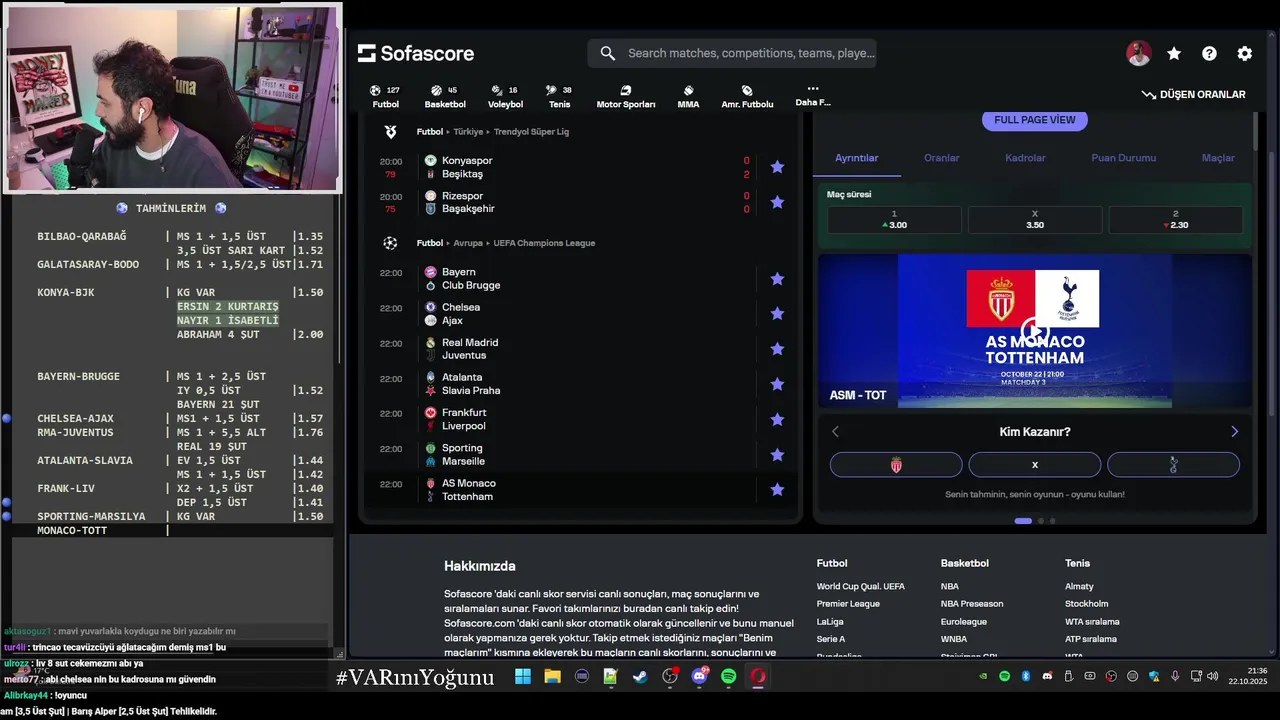Open WTA sıralama footer link
This screenshot has width=1280, height=720.
click(1092, 622)
